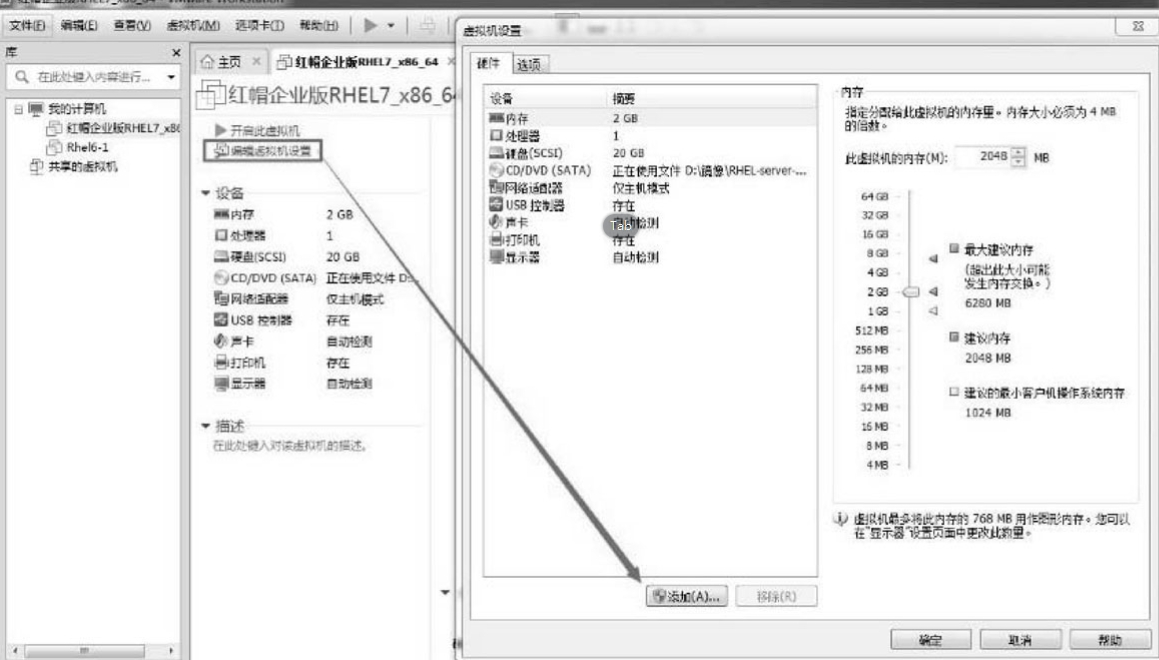Viewport: 1159px width, 660px height.
Task: Click 编辑虚拟机设置 link
Action: (264, 151)
